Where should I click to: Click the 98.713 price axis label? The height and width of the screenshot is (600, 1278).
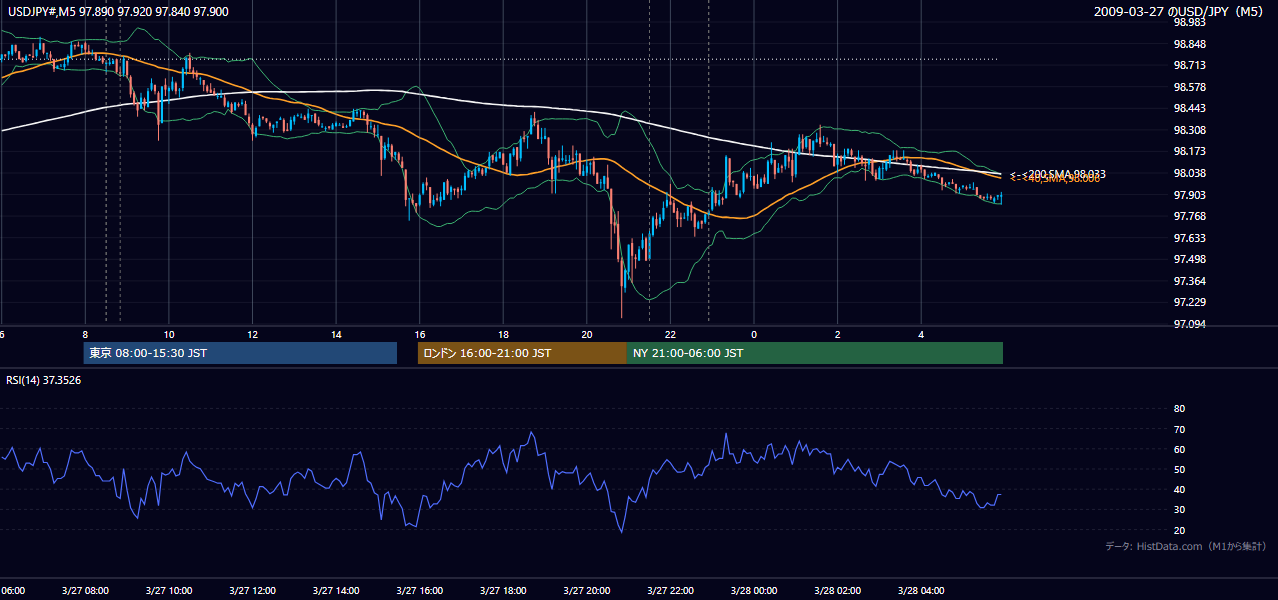pyautogui.click(x=1189, y=65)
